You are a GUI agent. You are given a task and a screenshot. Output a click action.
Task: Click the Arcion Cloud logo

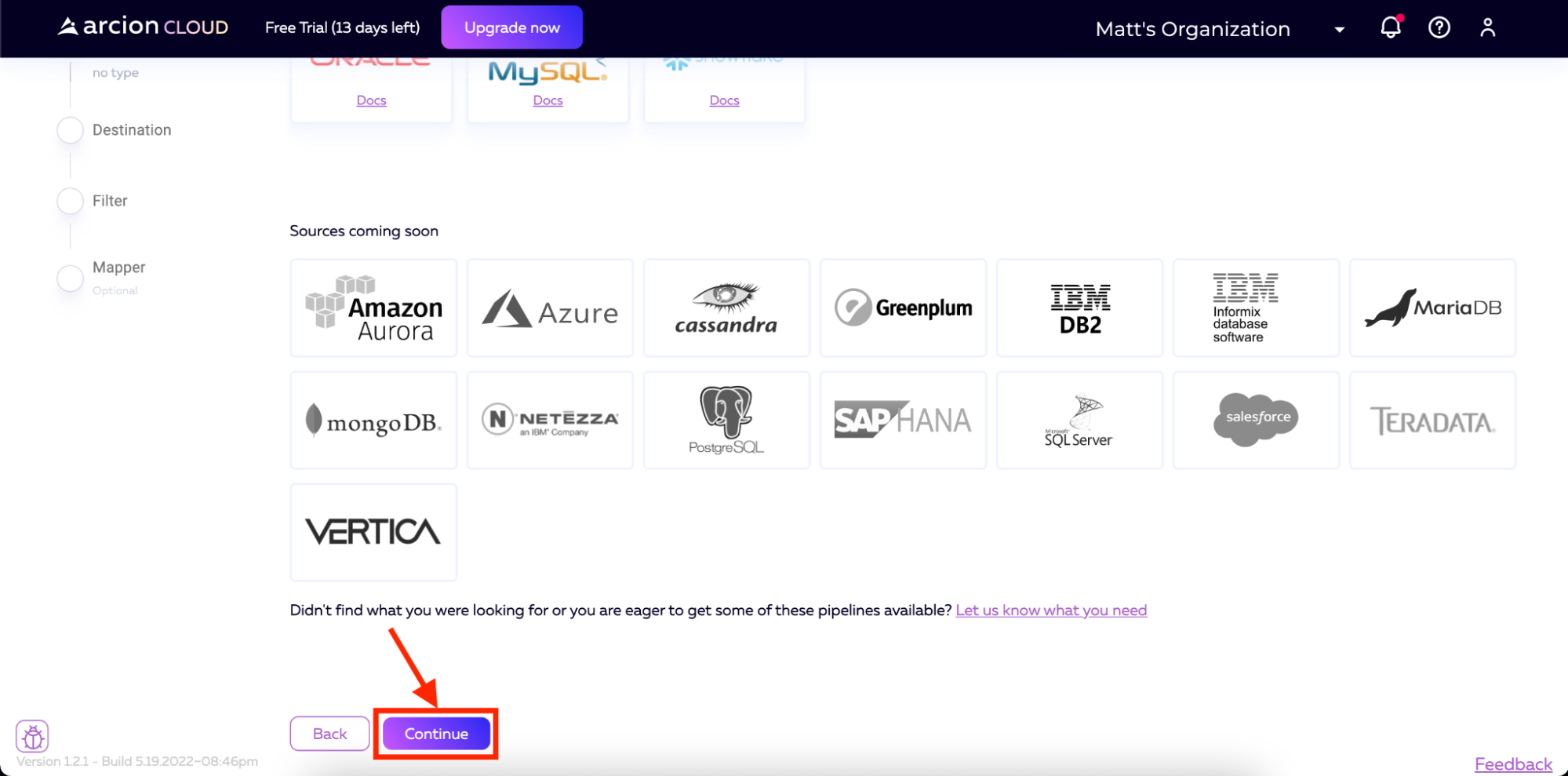[x=143, y=27]
